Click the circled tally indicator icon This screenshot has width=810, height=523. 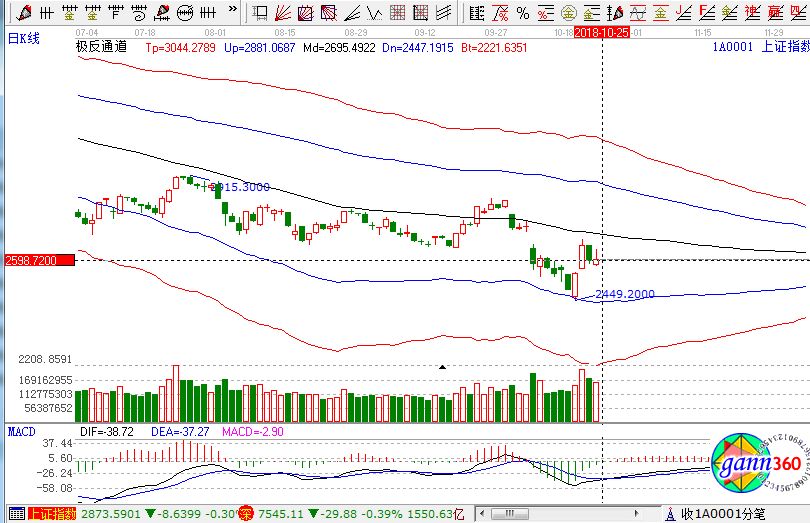186,13
